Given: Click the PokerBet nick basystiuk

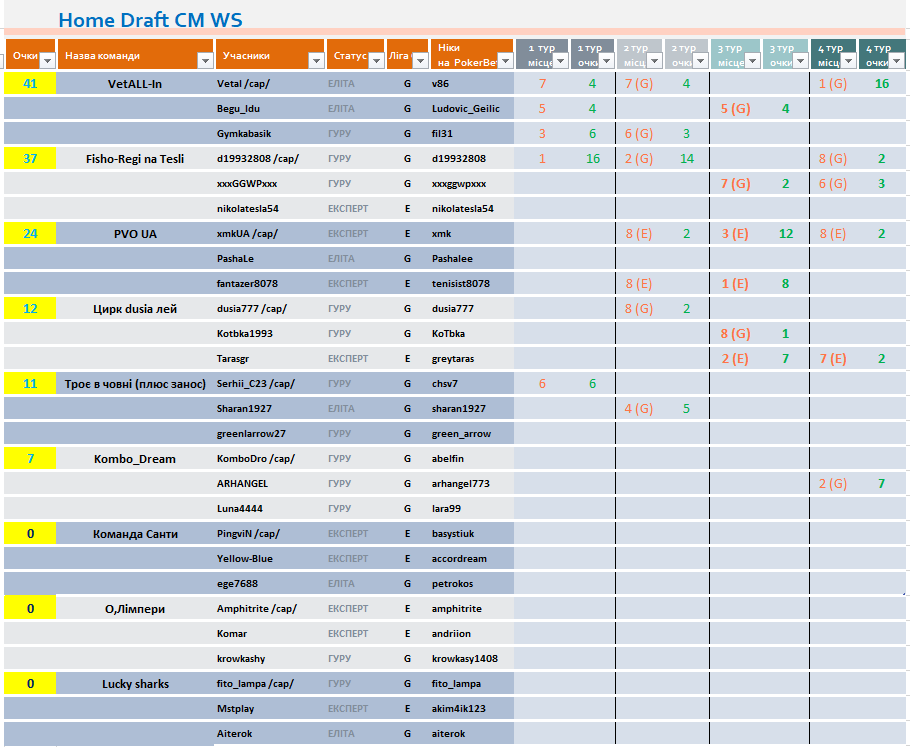Looking at the screenshot, I should [x=453, y=533].
